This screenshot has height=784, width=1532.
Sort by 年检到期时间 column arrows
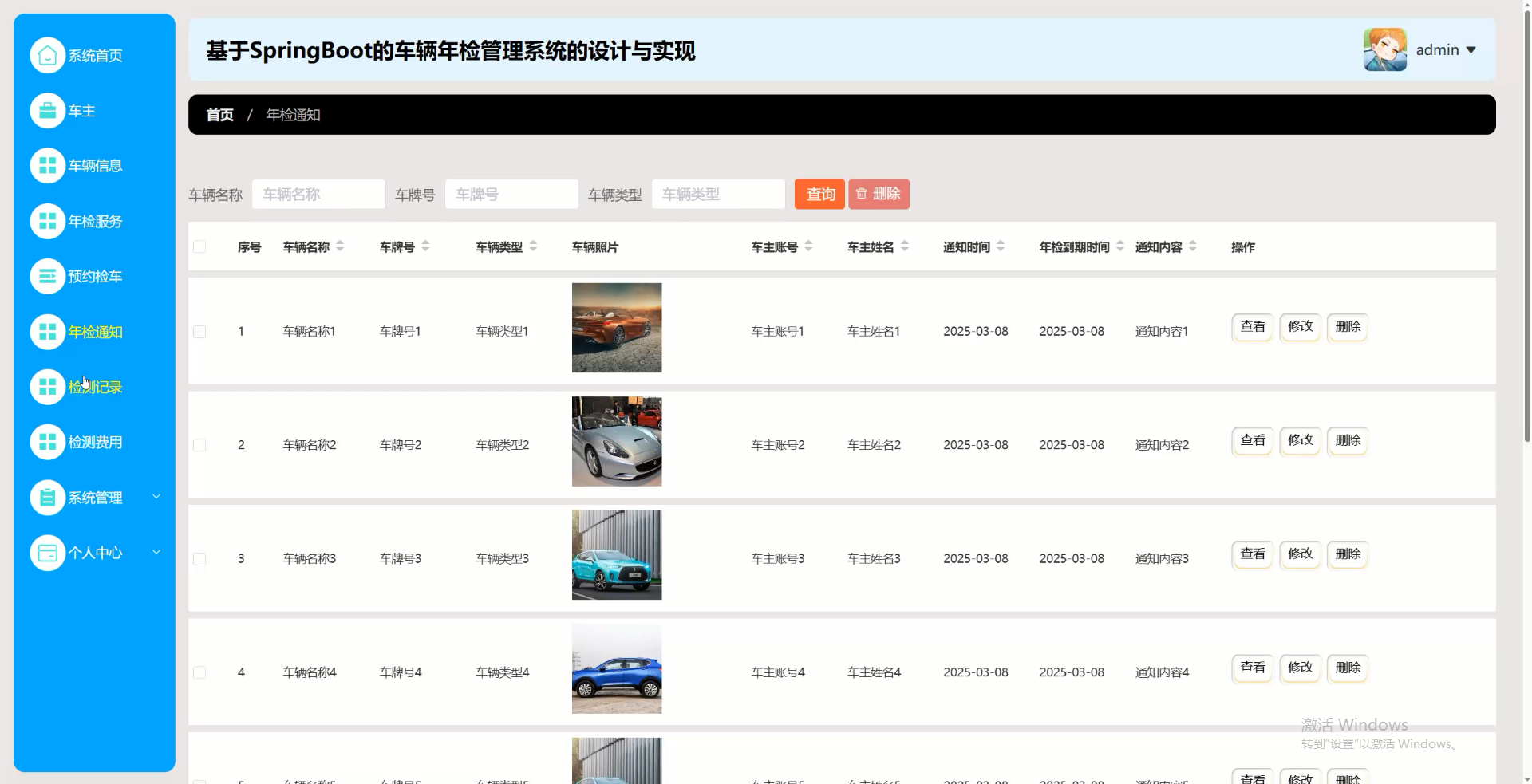pos(1120,246)
